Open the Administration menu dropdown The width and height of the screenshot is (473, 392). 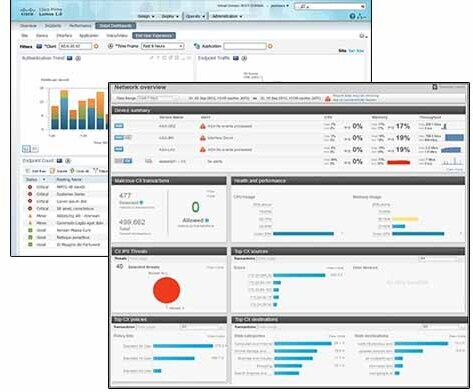pos(227,16)
